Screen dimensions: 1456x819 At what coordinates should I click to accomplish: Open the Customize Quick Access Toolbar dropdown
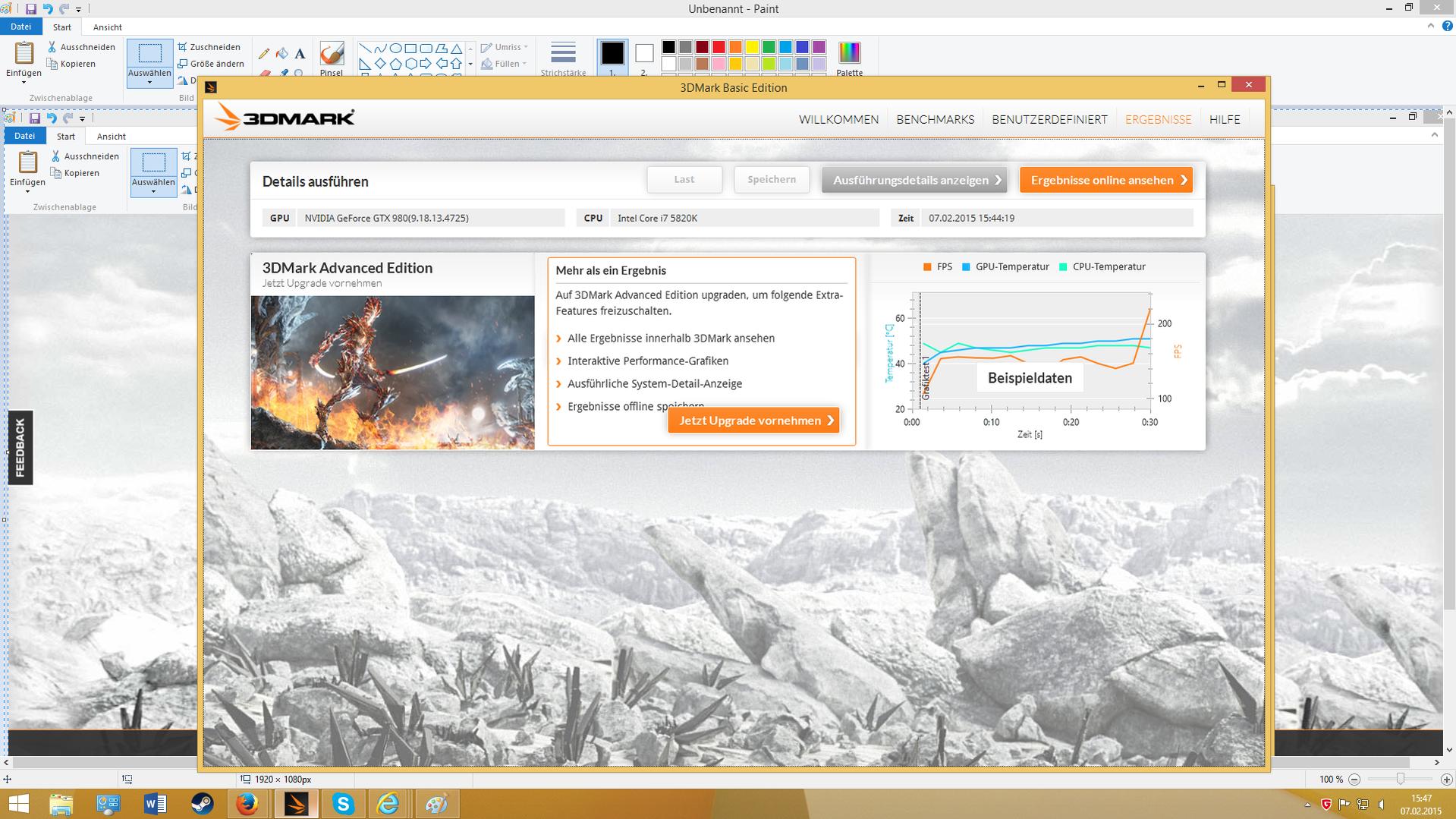(78, 10)
